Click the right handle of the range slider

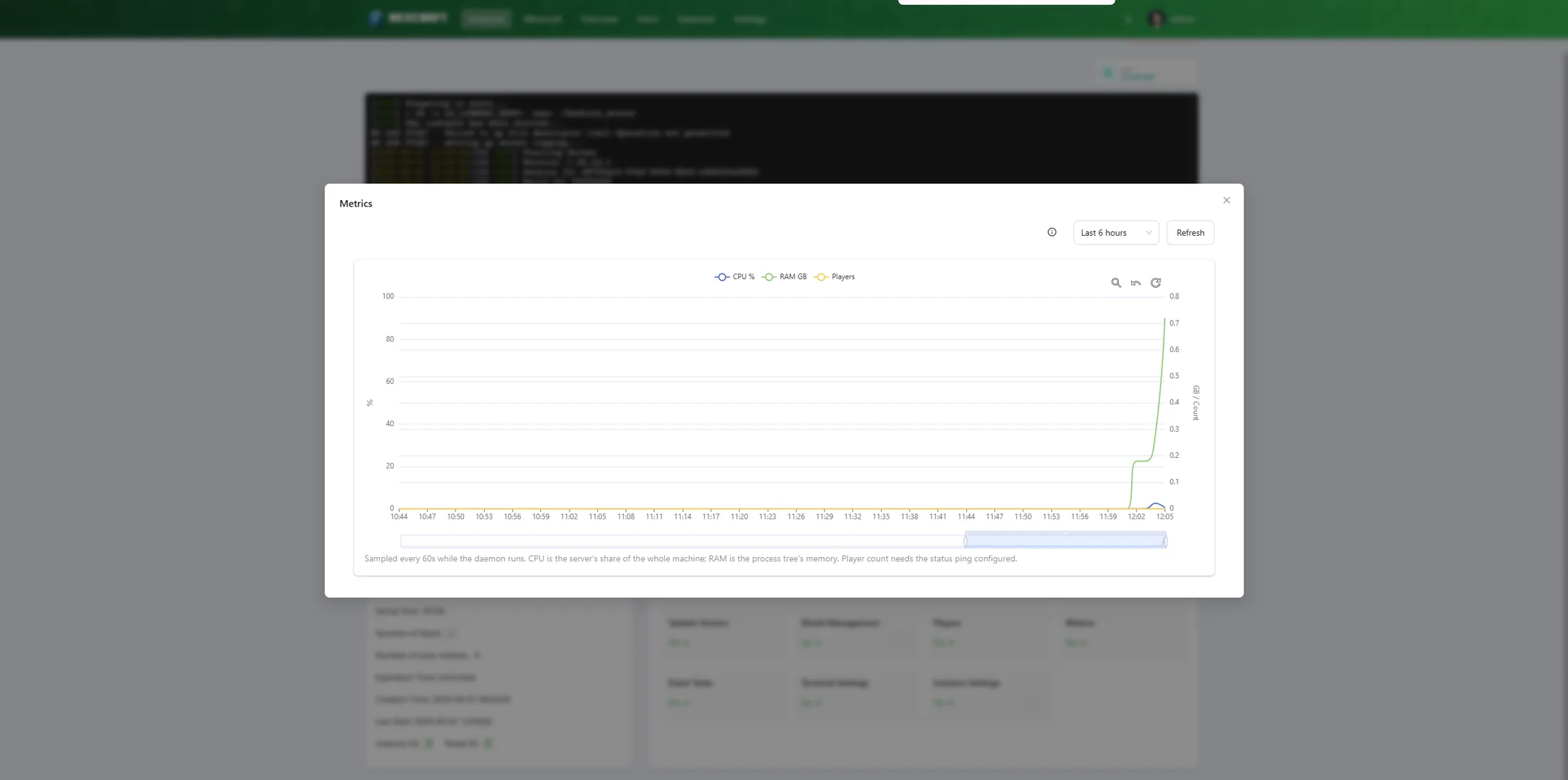(1165, 541)
